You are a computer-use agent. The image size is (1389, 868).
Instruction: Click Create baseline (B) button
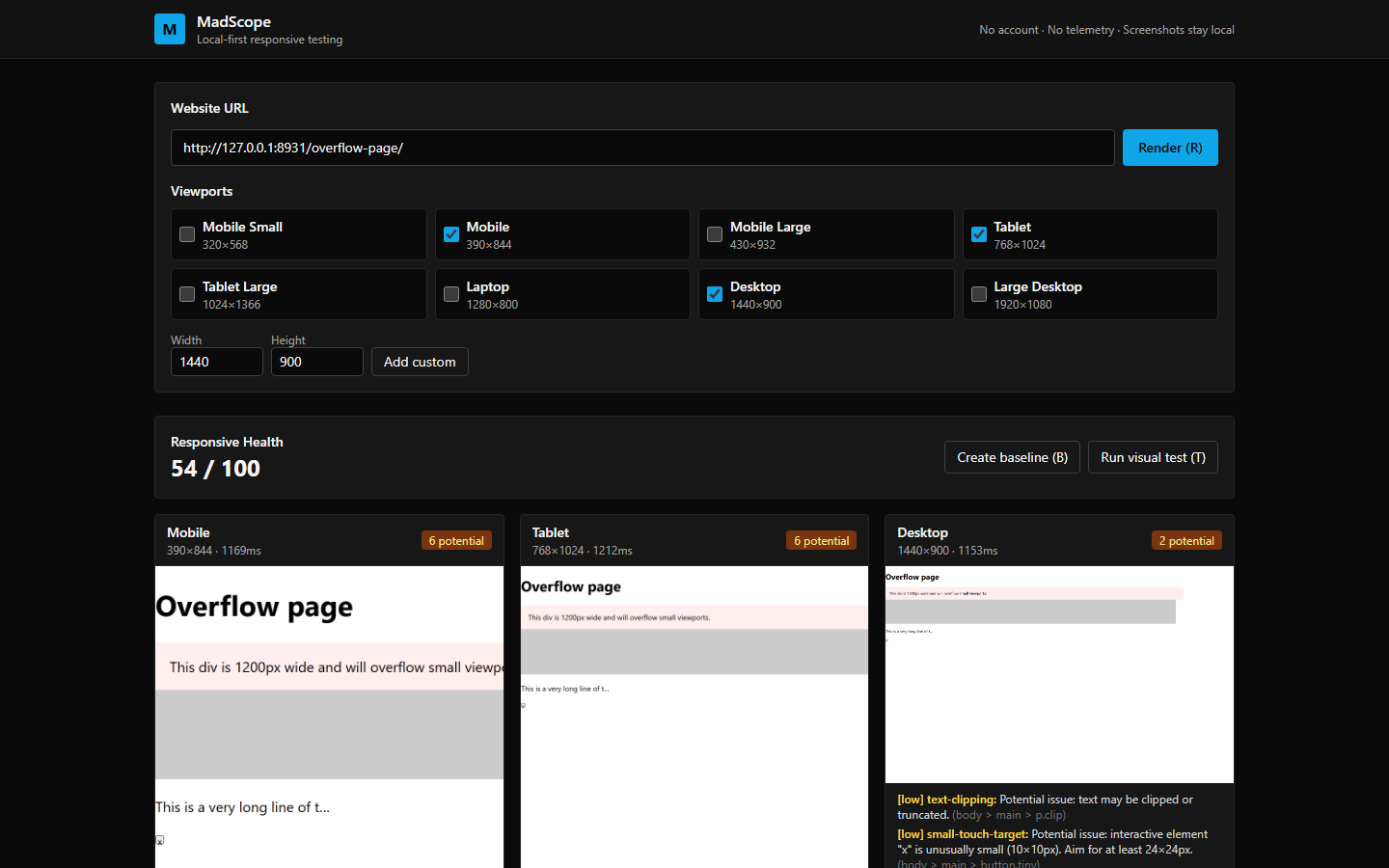point(1012,457)
